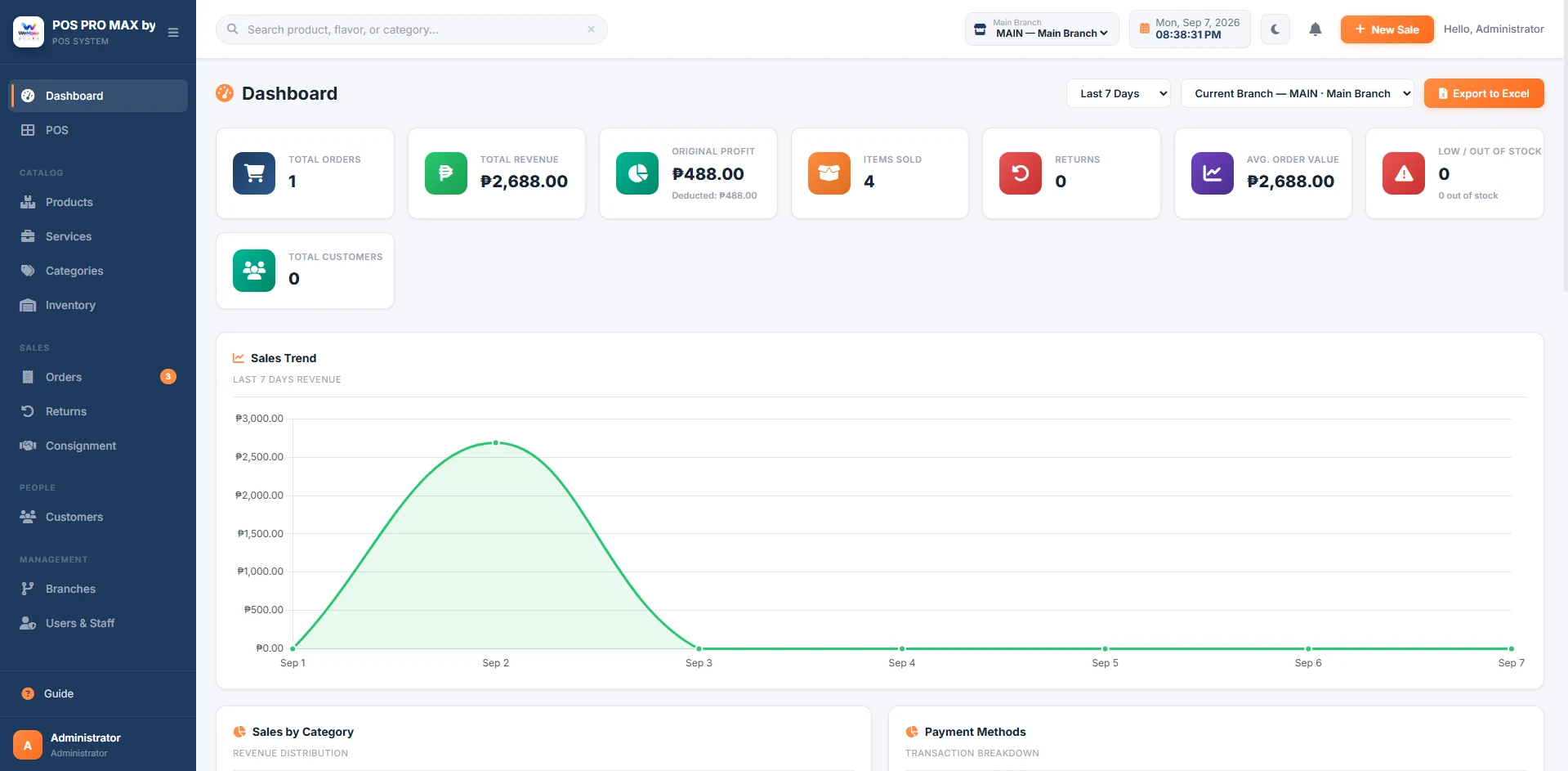The height and width of the screenshot is (771, 1568).
Task: Click the Payment Methods heading
Action: click(x=975, y=732)
